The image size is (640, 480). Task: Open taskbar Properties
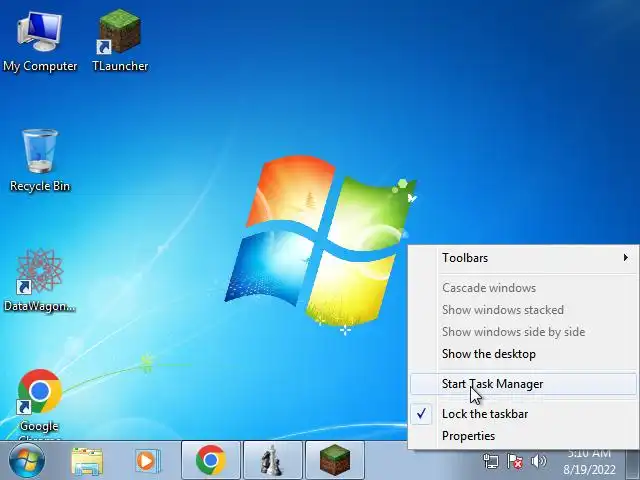tap(523, 436)
